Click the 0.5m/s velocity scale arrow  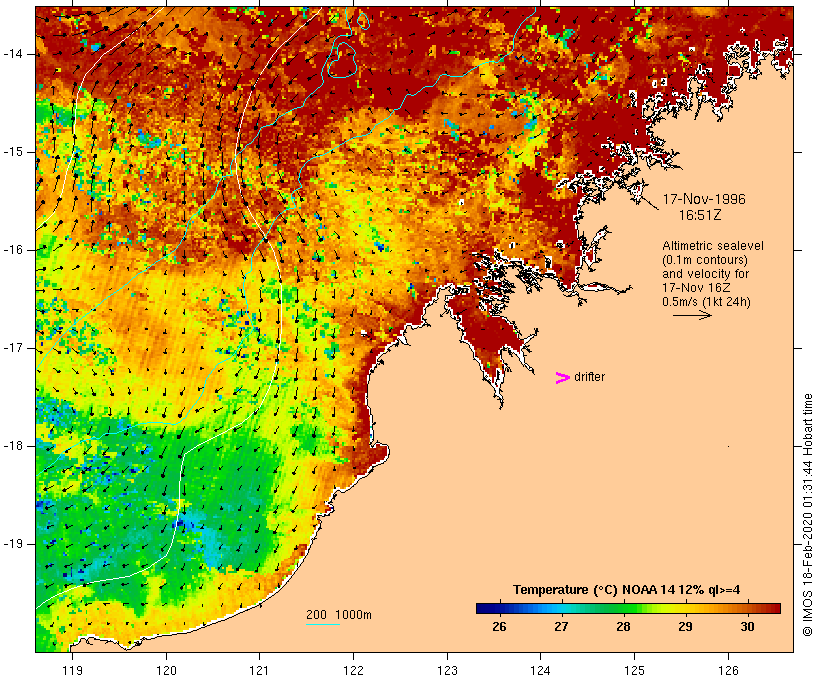[x=692, y=315]
